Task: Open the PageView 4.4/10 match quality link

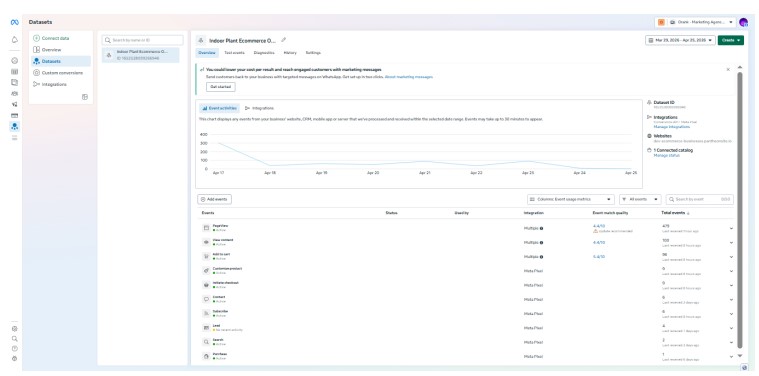Action: [599, 226]
